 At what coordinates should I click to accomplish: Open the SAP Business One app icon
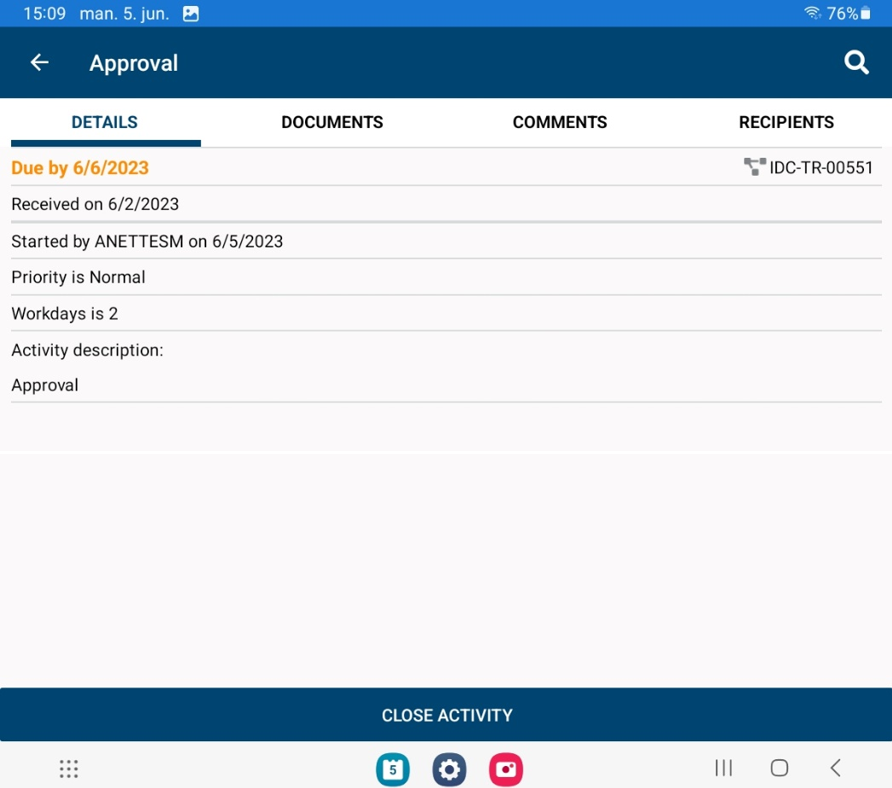[x=392, y=769]
